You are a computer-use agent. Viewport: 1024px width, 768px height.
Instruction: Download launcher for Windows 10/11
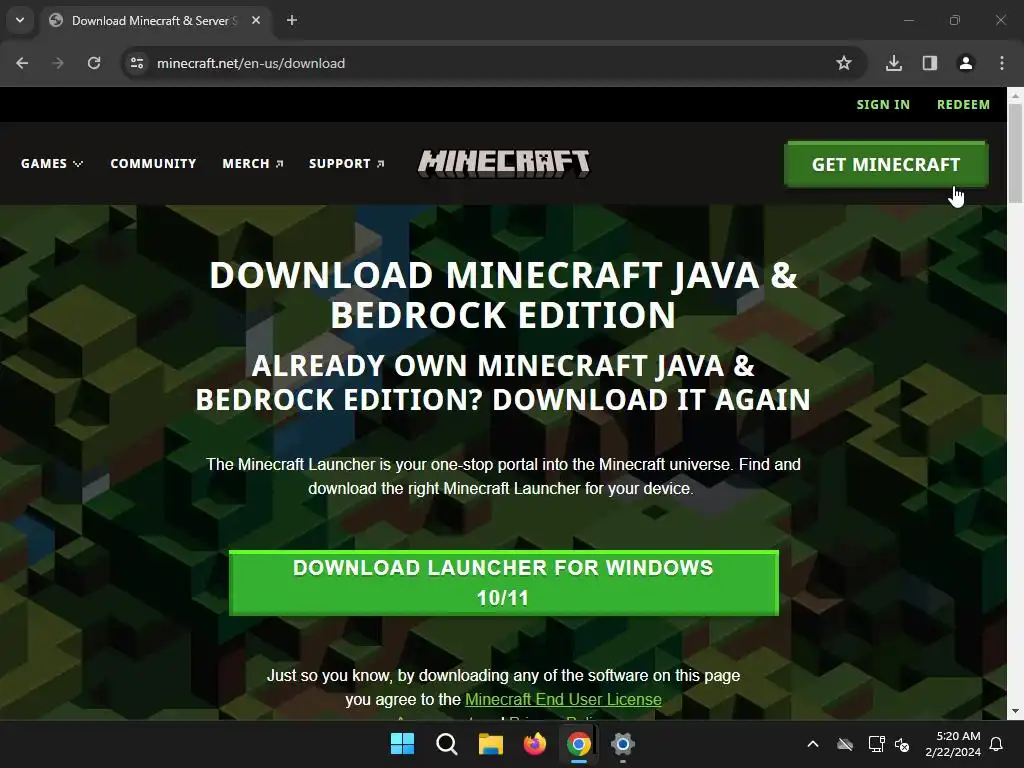(504, 583)
